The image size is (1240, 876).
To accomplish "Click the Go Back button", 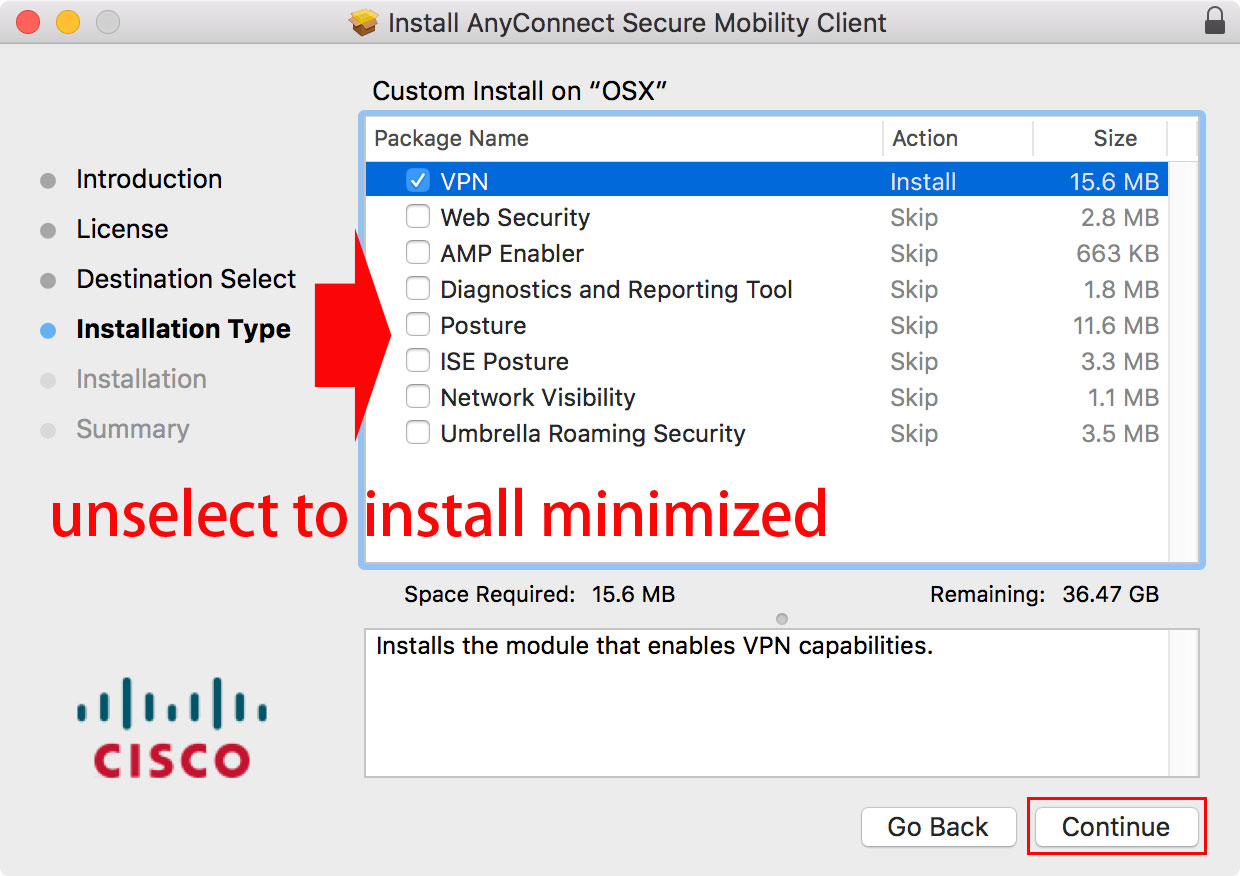I will pyautogui.click(x=938, y=827).
